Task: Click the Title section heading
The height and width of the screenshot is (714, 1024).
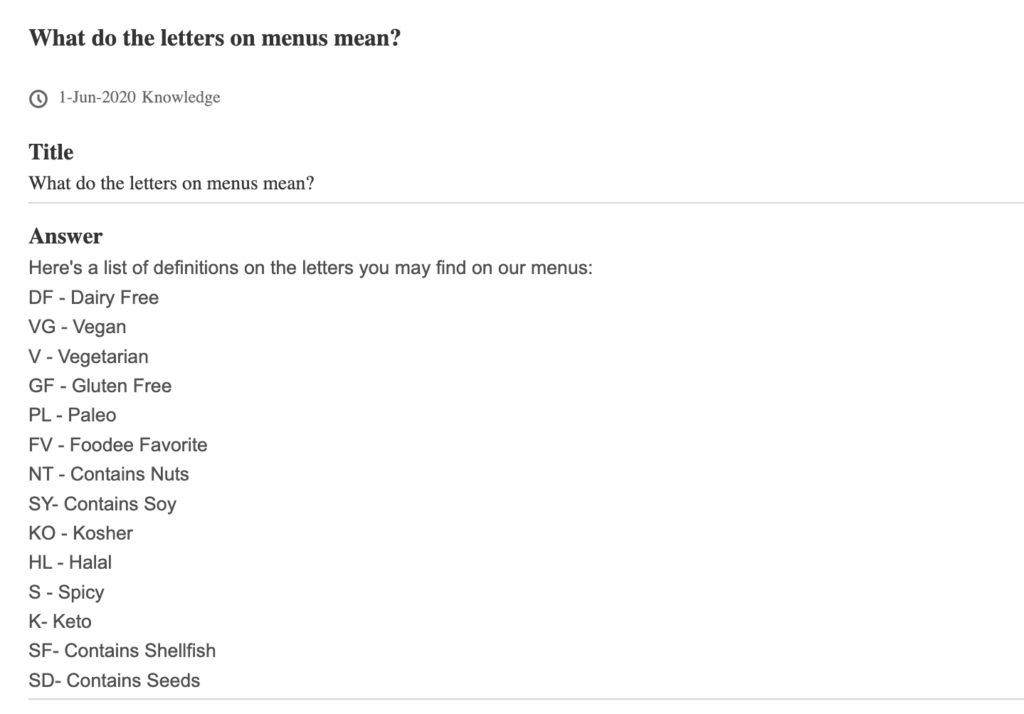Action: click(x=51, y=152)
